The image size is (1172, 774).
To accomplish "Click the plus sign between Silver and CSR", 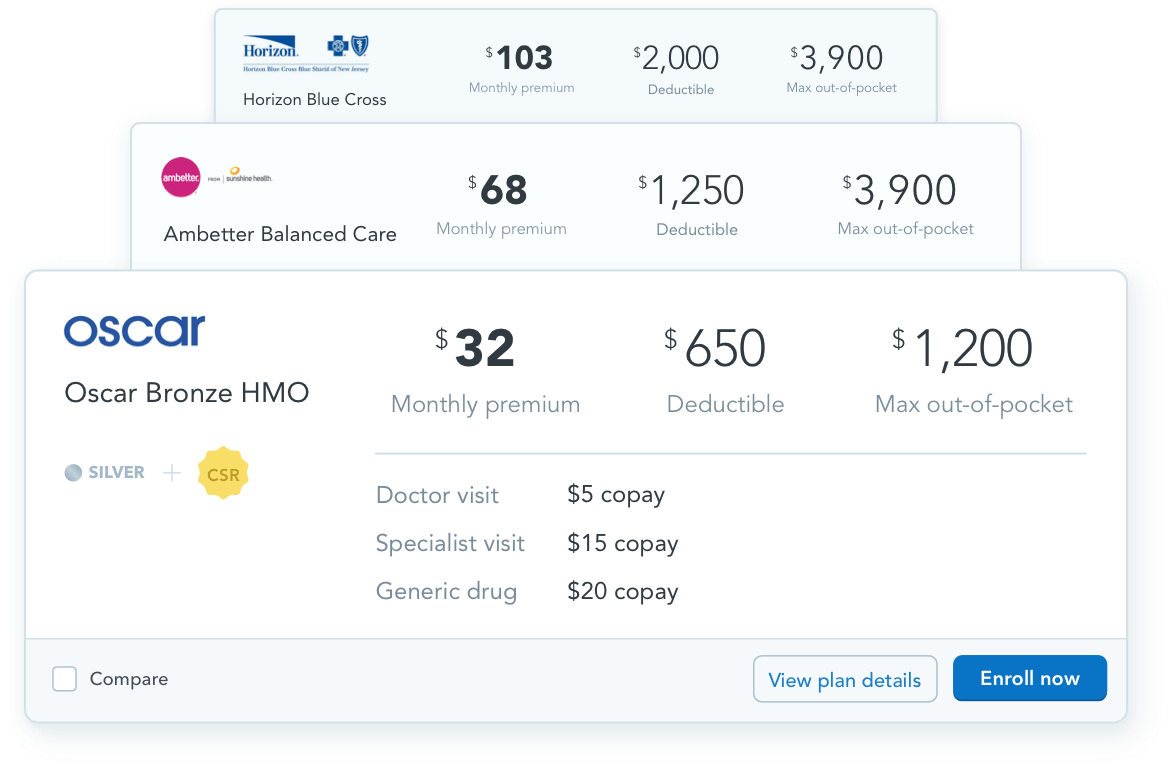I will point(171,472).
